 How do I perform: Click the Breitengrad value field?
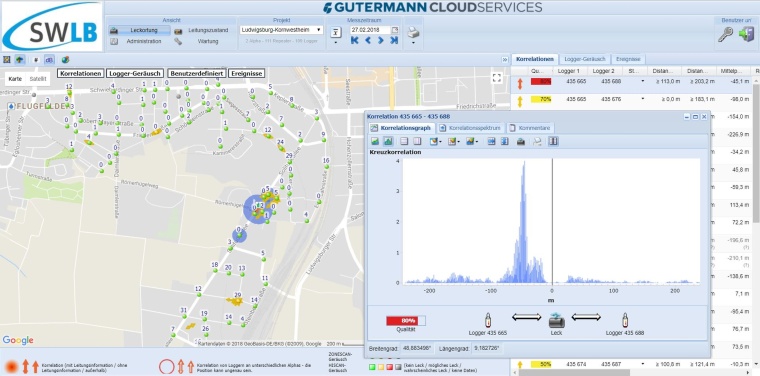(x=417, y=348)
